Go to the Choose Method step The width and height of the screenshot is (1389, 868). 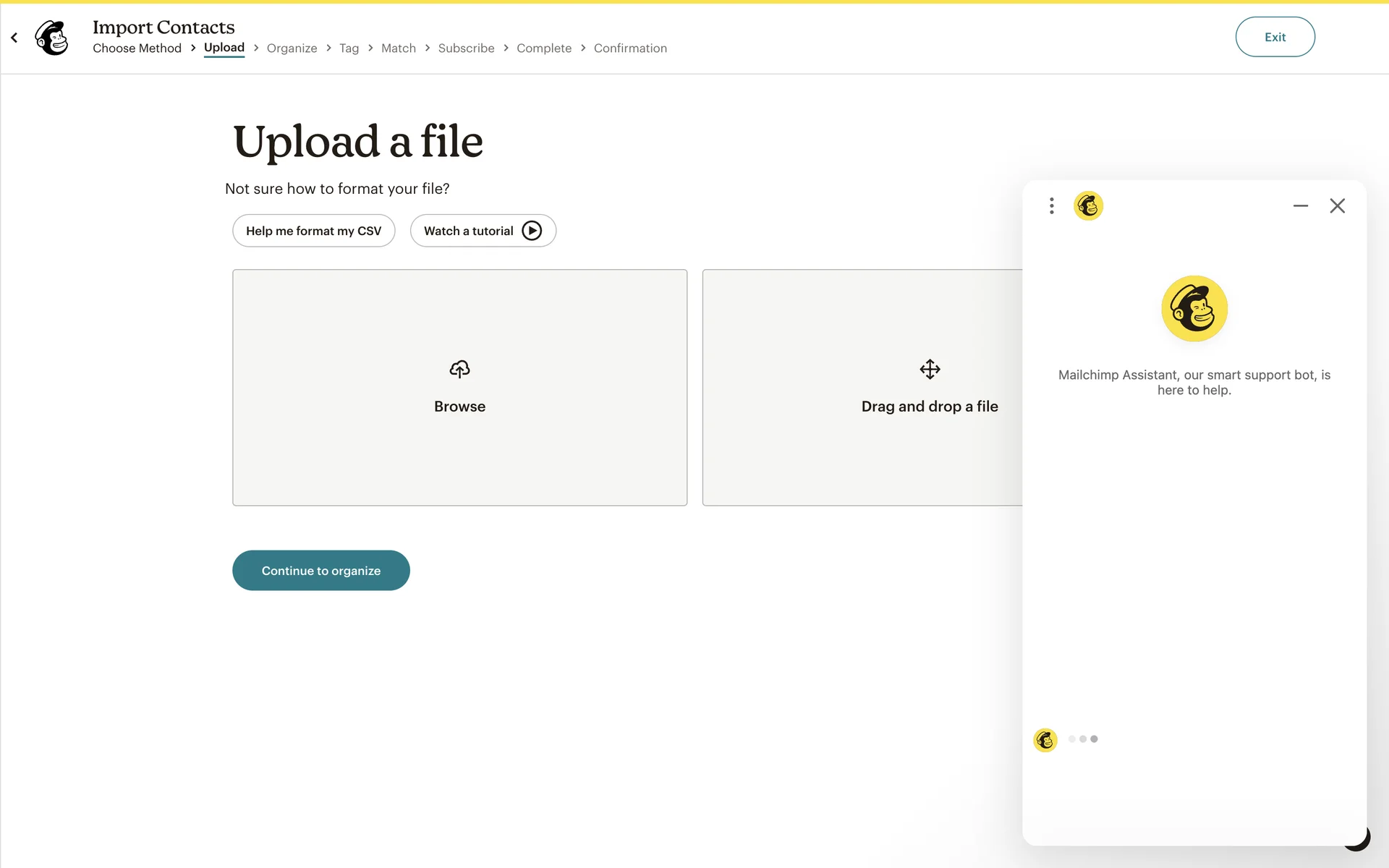coord(137,48)
